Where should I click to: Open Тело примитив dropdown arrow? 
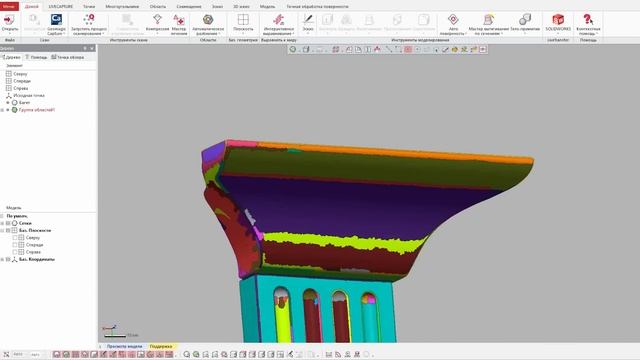pos(525,33)
